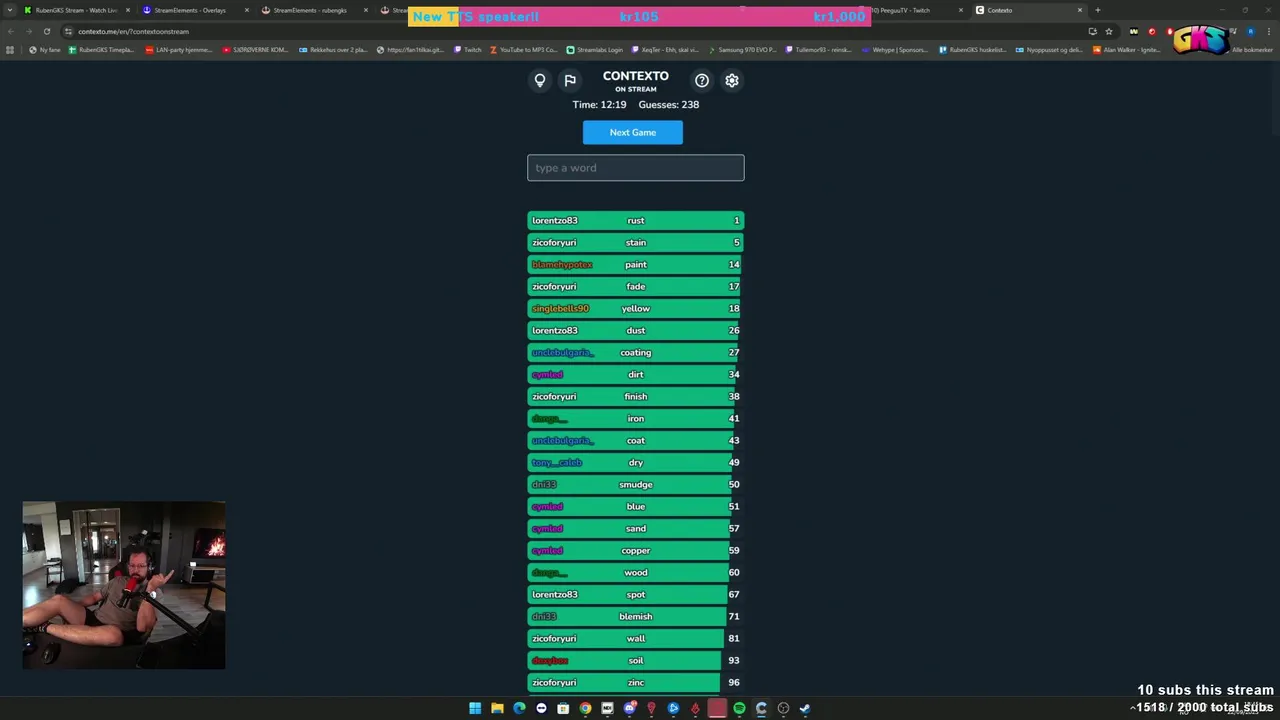
Task: Open the 'Ny fane' bookmark
Action: tap(45, 50)
